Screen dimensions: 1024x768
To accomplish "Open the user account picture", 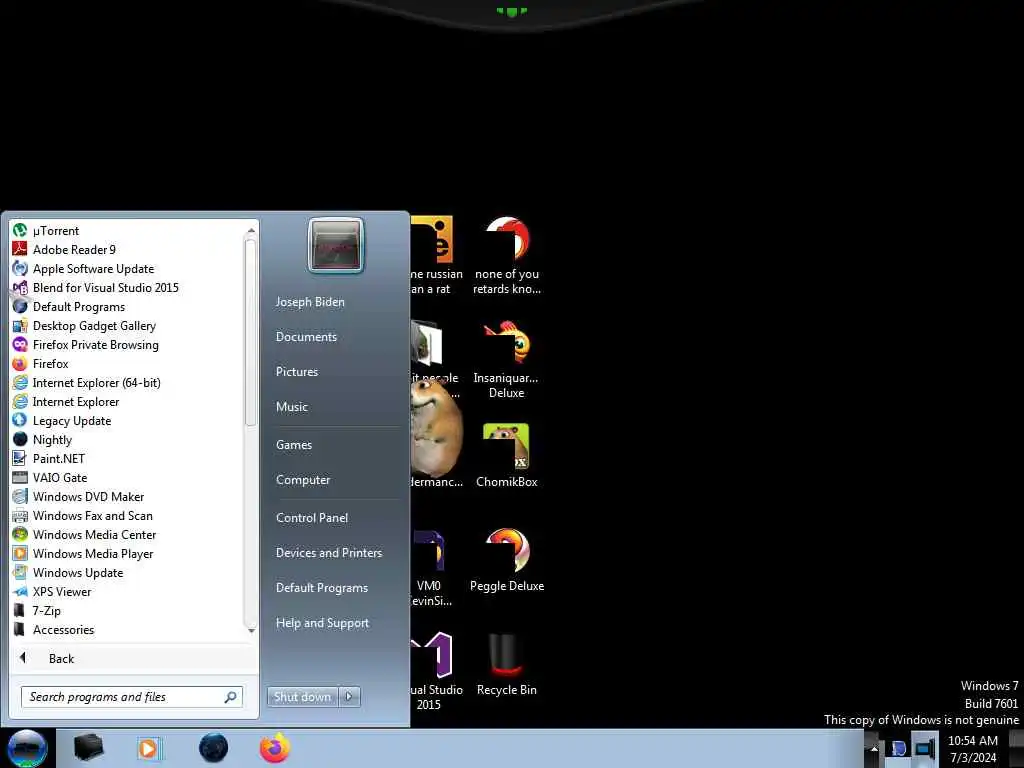I will (336, 246).
